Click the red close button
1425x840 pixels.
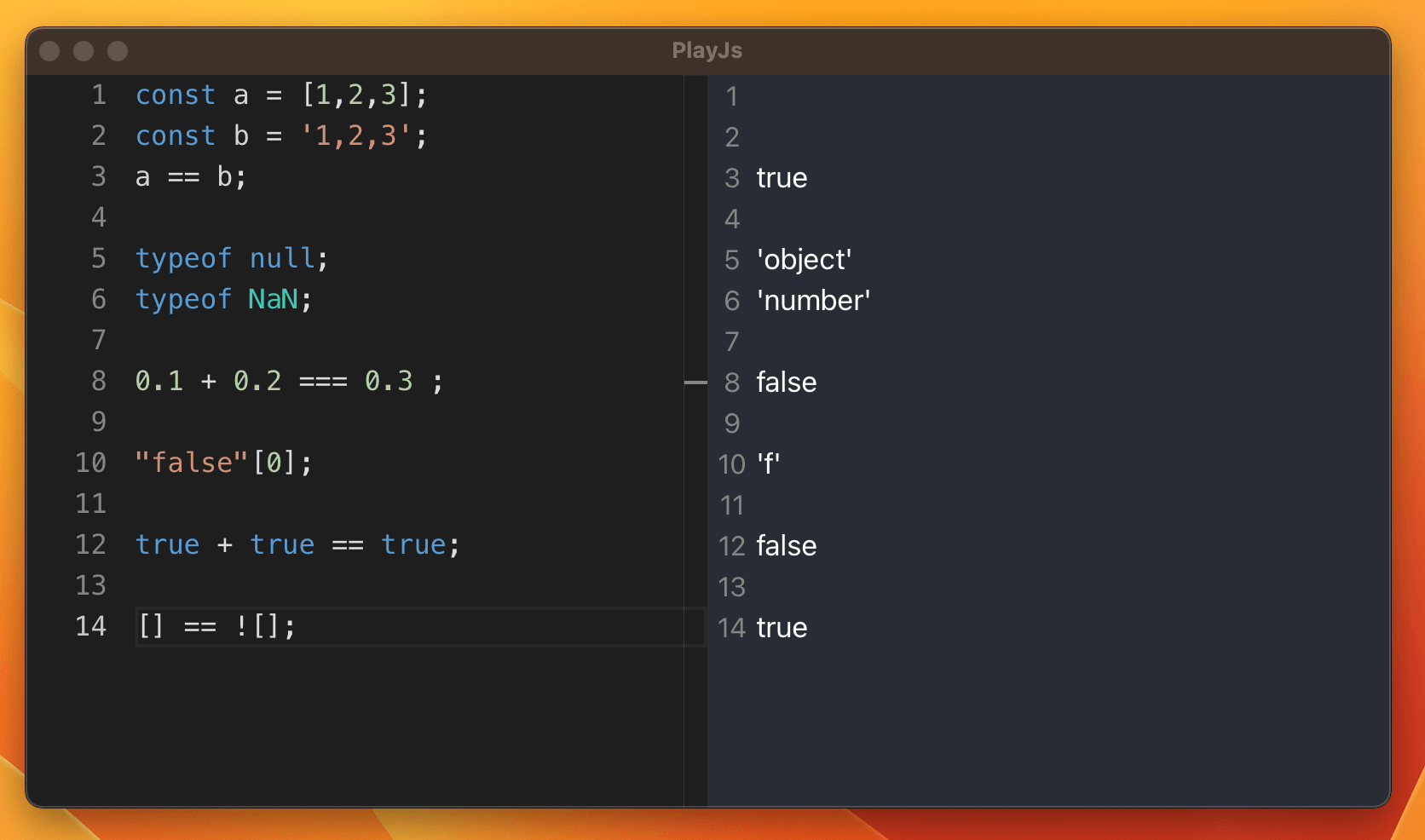click(x=50, y=50)
